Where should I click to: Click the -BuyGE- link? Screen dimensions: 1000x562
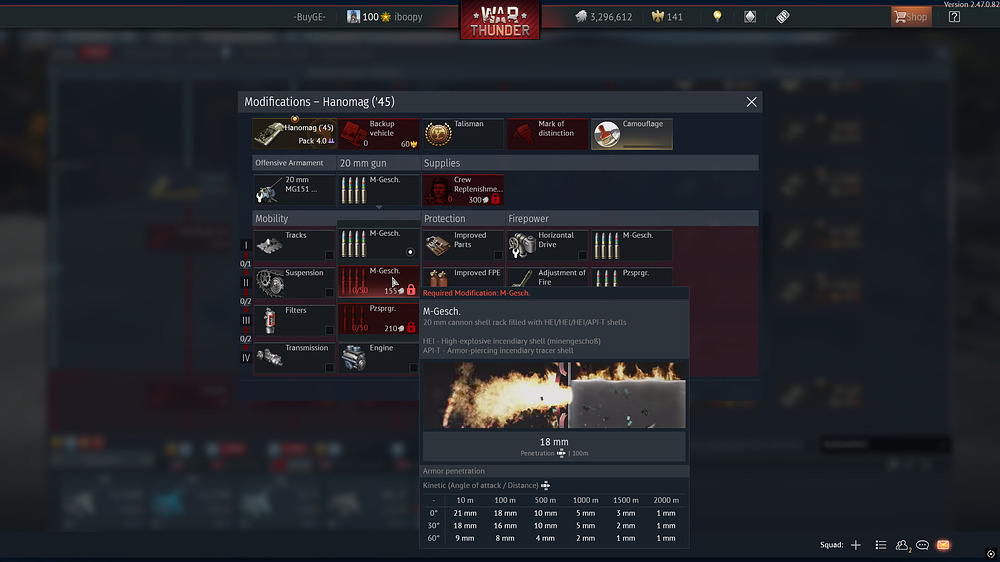tap(309, 17)
